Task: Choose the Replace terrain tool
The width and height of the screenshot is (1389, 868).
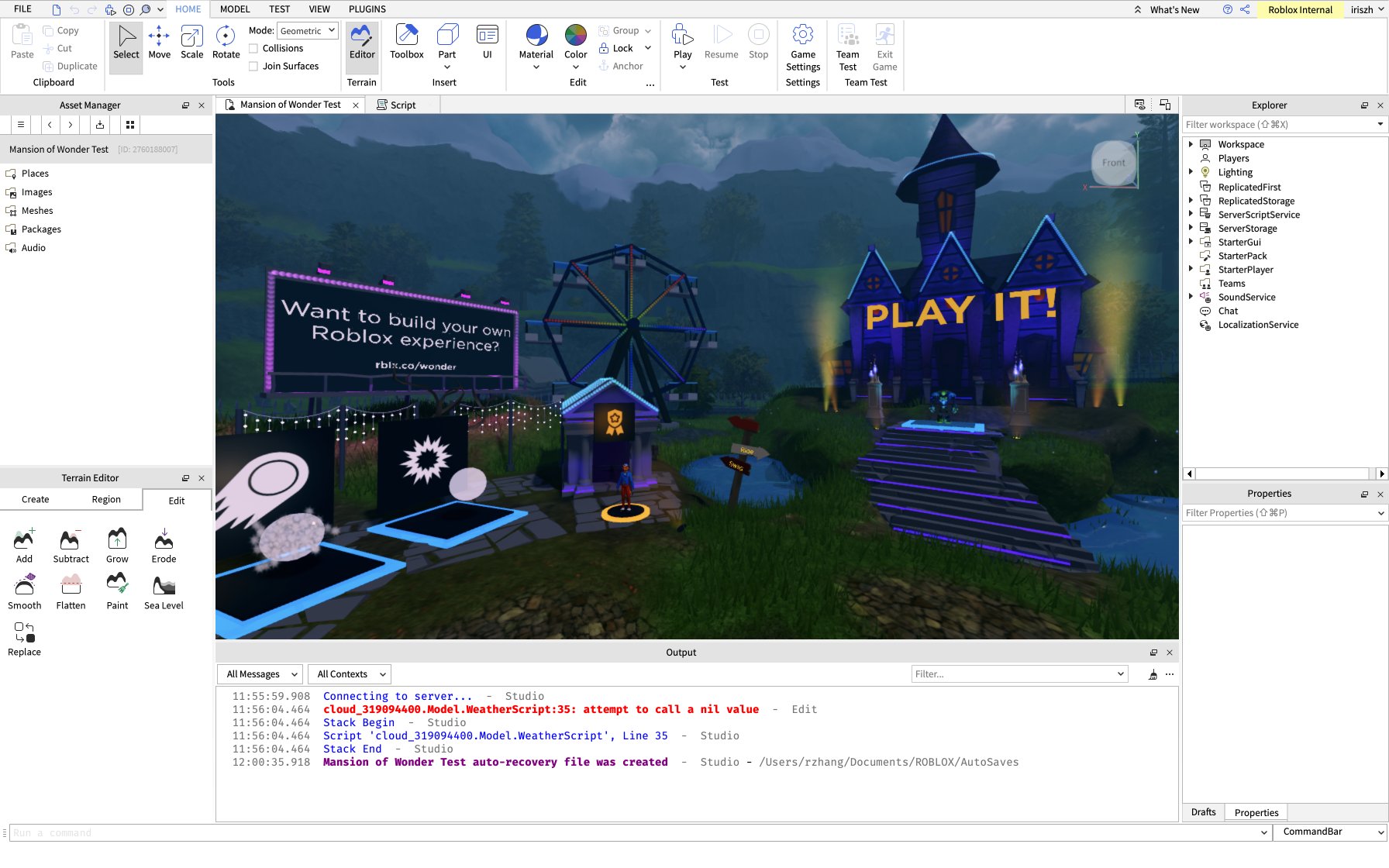Action: [x=24, y=639]
